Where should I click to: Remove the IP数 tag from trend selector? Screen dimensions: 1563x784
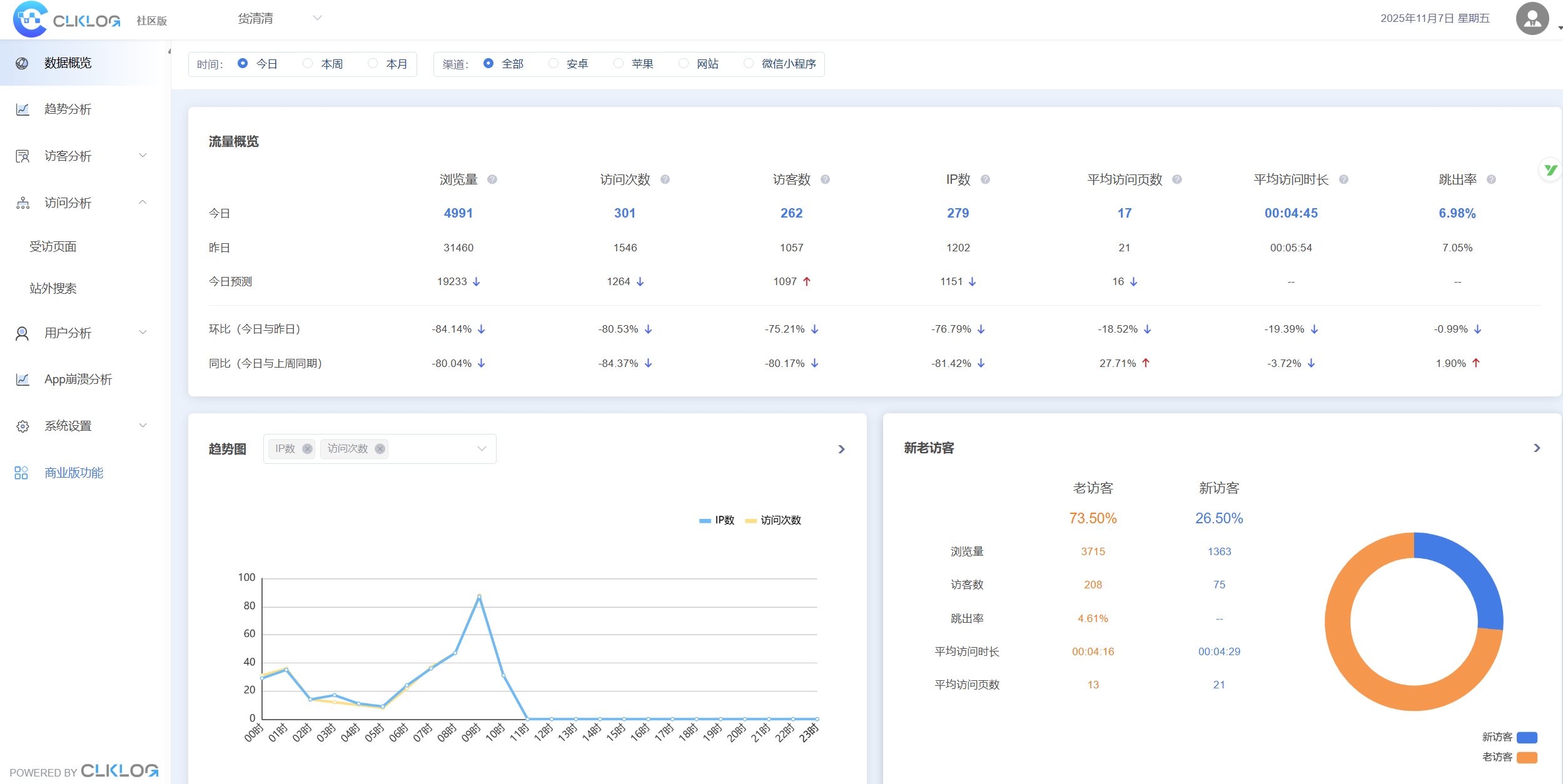point(307,449)
